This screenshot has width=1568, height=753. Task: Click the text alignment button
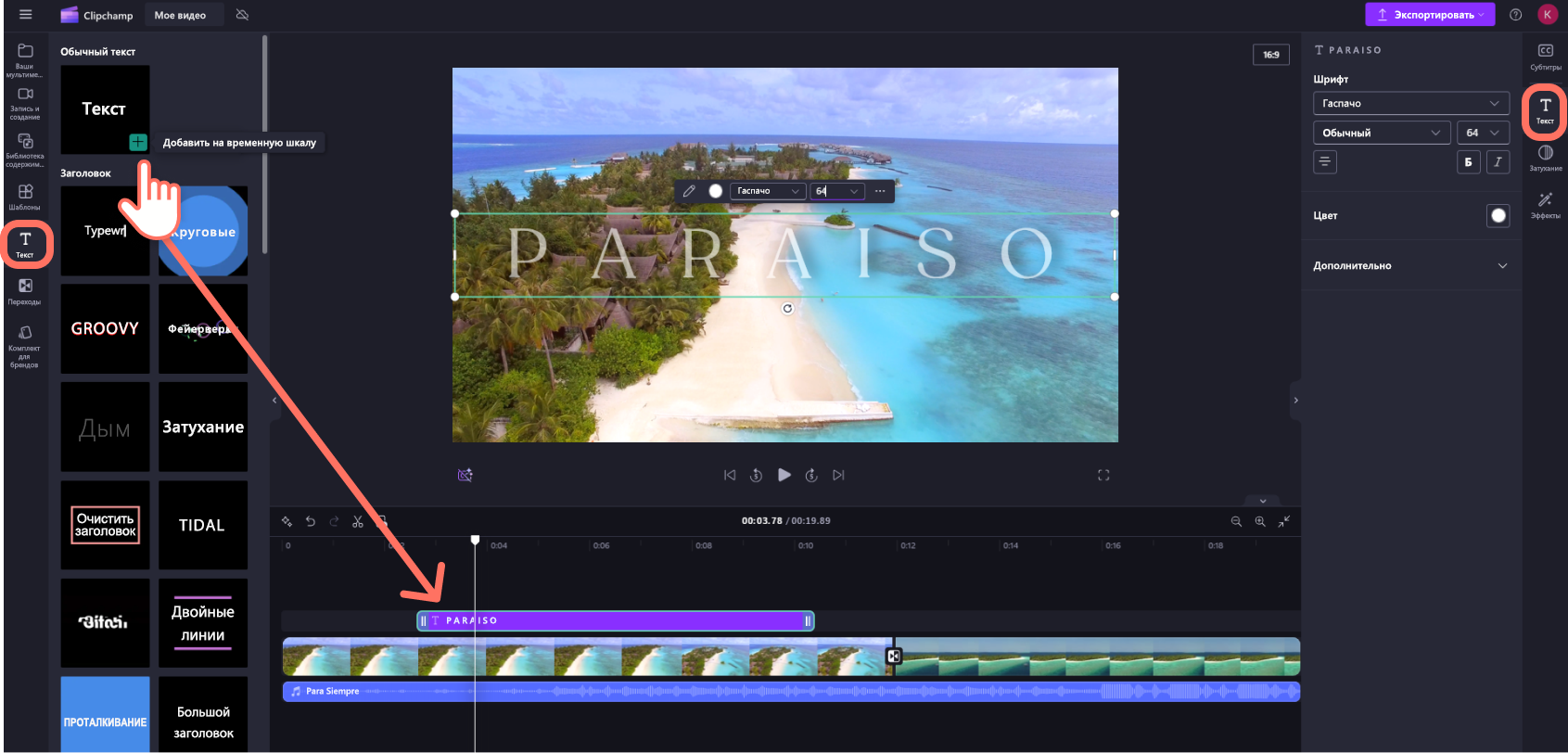coord(1325,161)
